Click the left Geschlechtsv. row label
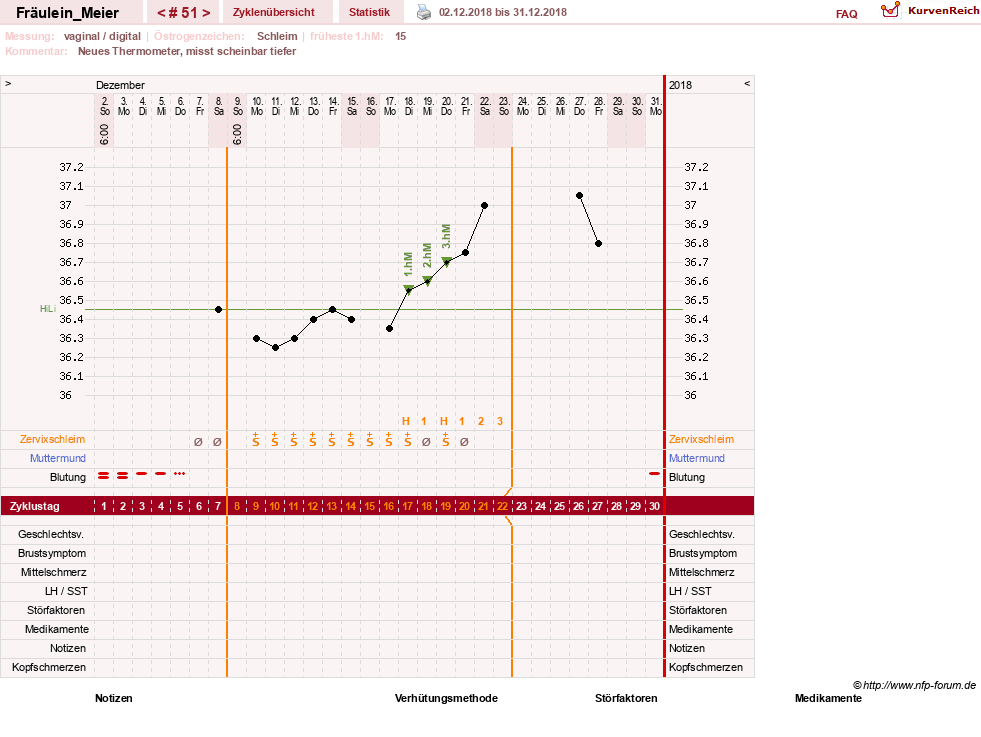 pyautogui.click(x=51, y=534)
